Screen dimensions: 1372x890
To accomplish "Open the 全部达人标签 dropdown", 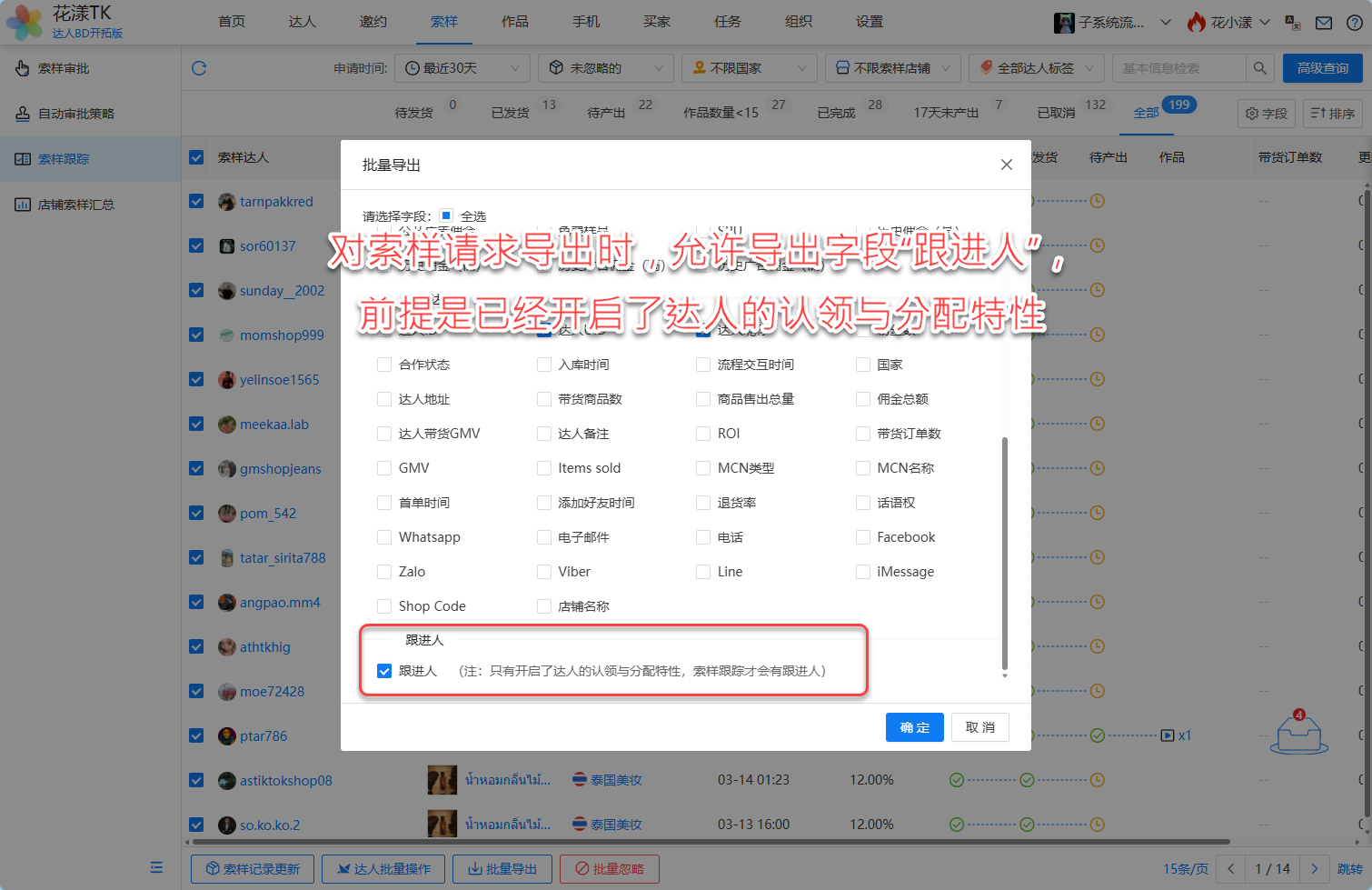I will pyautogui.click(x=1037, y=68).
